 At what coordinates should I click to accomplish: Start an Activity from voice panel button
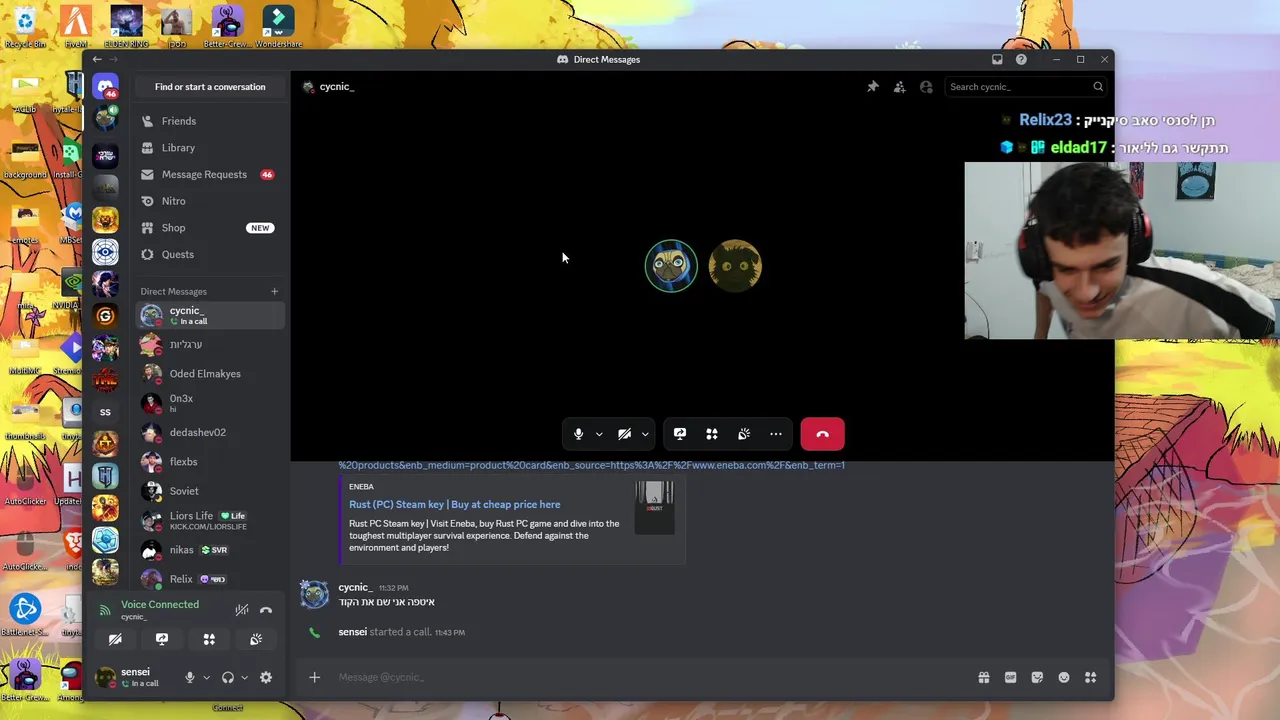209,639
